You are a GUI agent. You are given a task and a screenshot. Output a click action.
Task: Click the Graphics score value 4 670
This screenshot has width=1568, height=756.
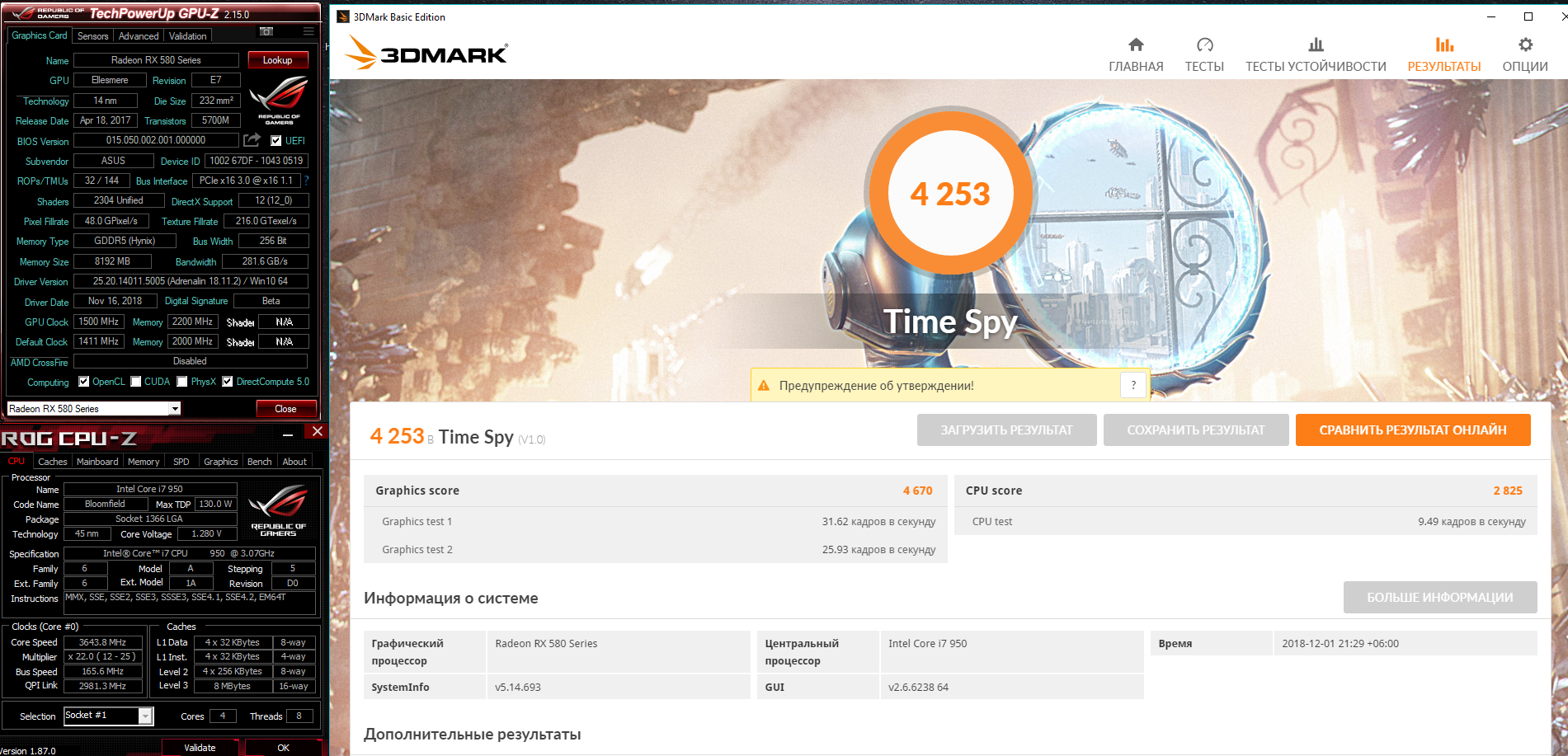[x=917, y=491]
